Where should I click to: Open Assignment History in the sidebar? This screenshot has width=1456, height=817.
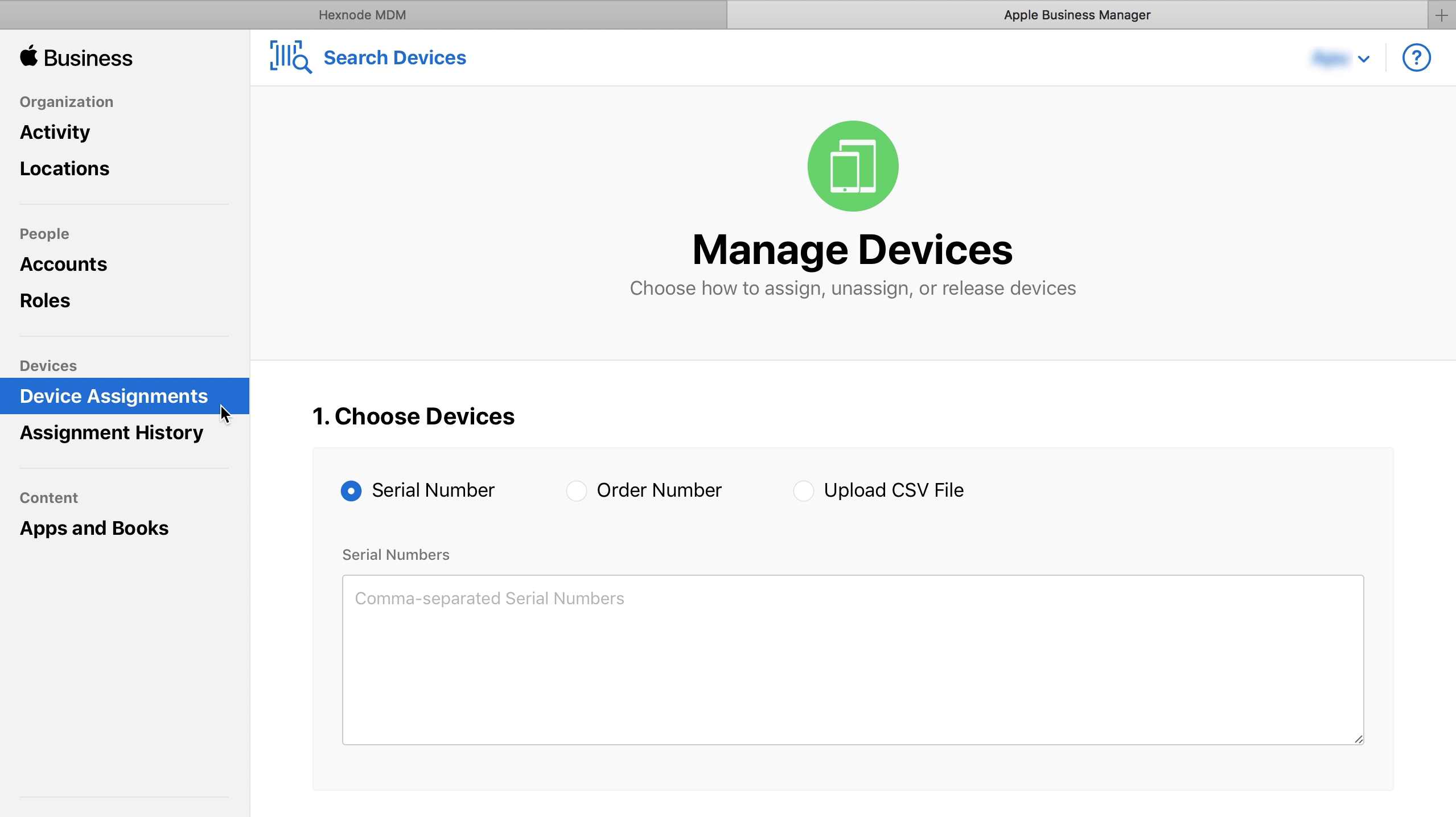pos(112,432)
